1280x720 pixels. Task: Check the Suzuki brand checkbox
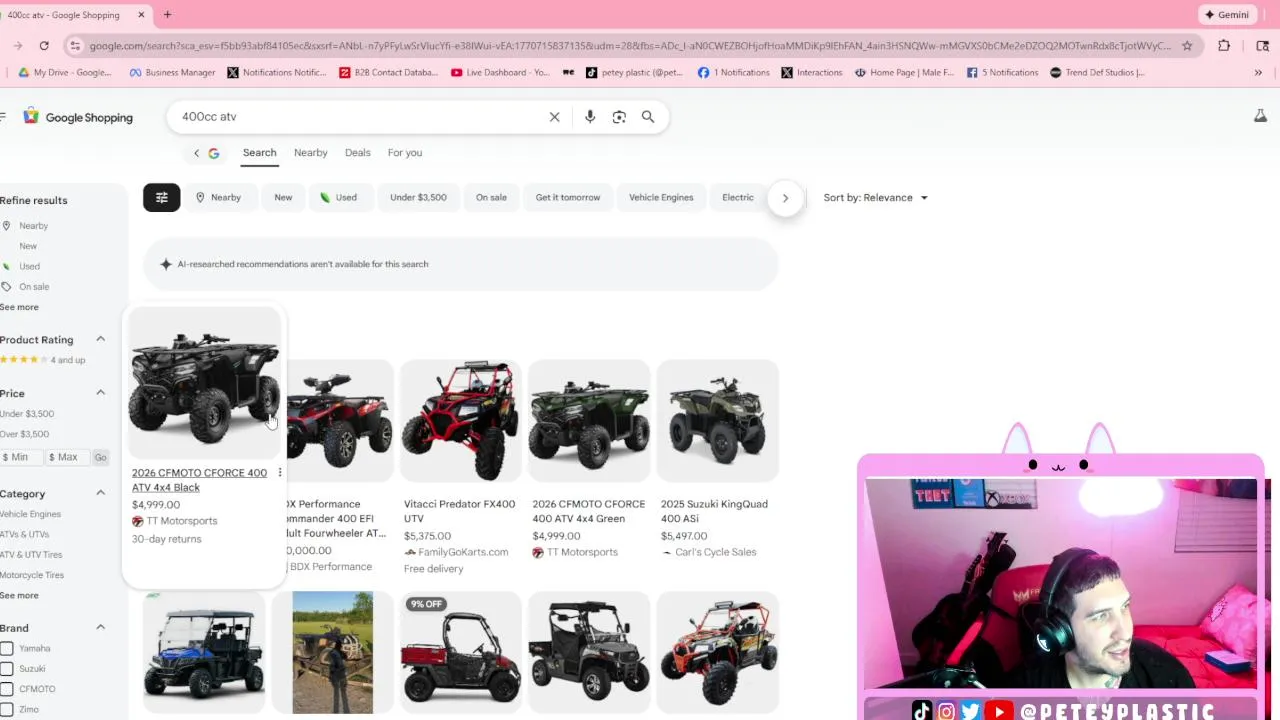click(x=7, y=668)
